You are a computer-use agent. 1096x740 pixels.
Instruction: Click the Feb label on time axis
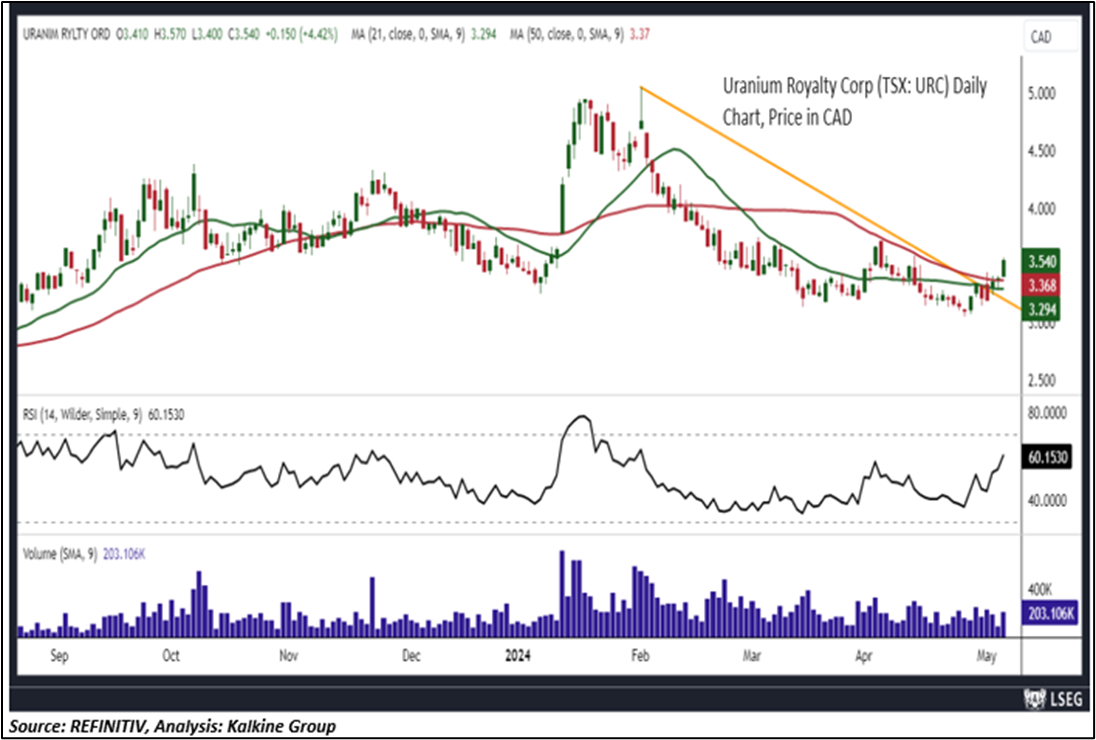(x=640, y=657)
